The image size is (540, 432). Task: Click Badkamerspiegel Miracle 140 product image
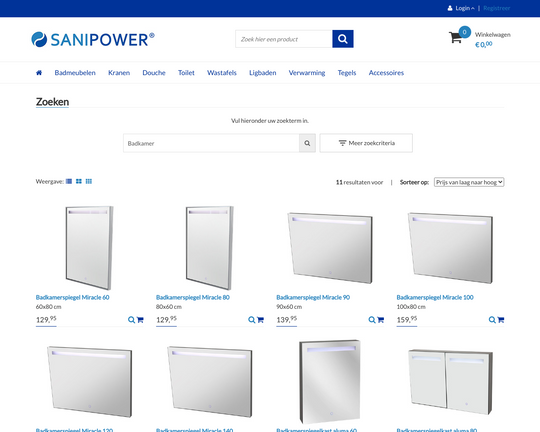point(210,382)
